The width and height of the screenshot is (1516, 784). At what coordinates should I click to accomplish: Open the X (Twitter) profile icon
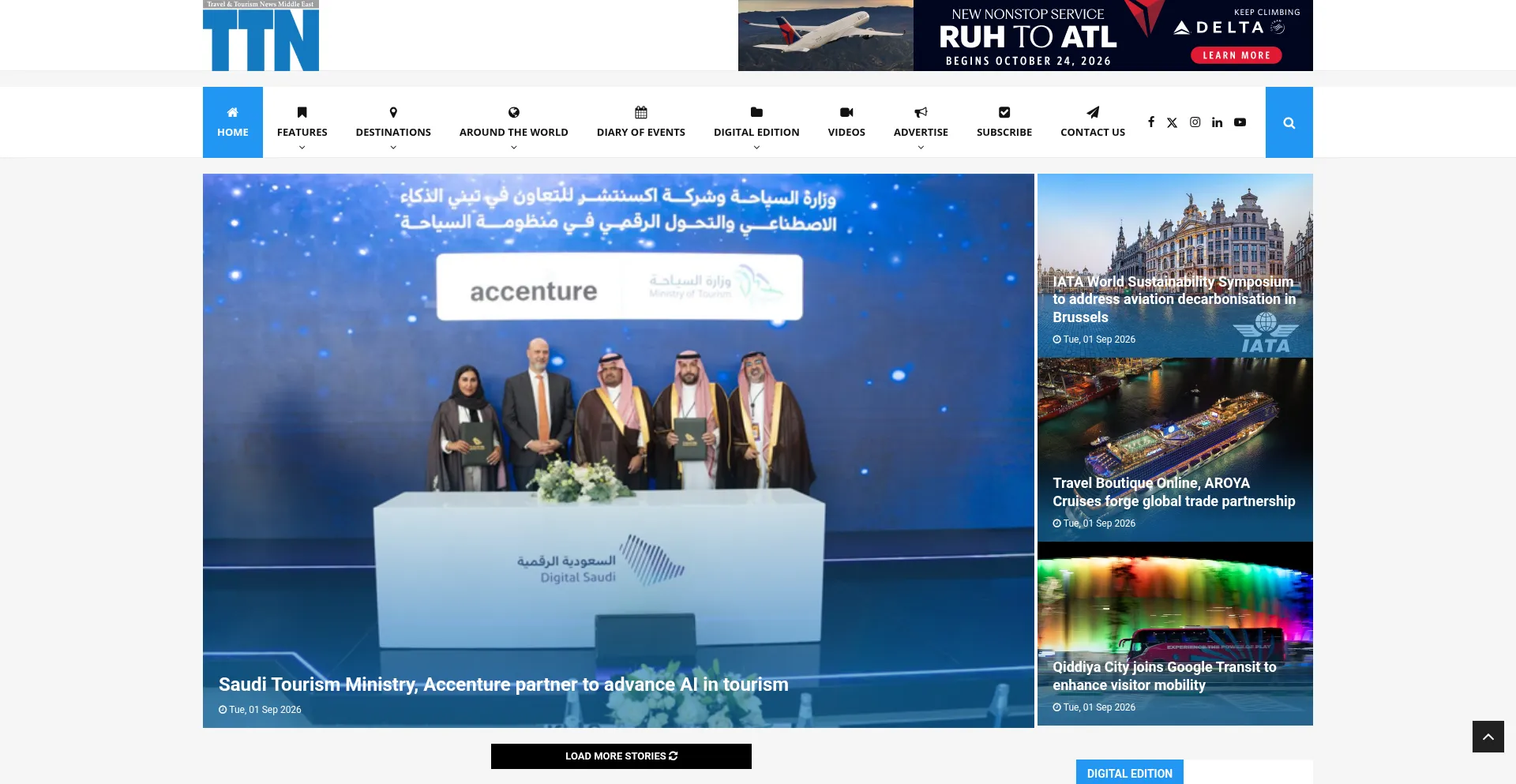tap(1173, 122)
